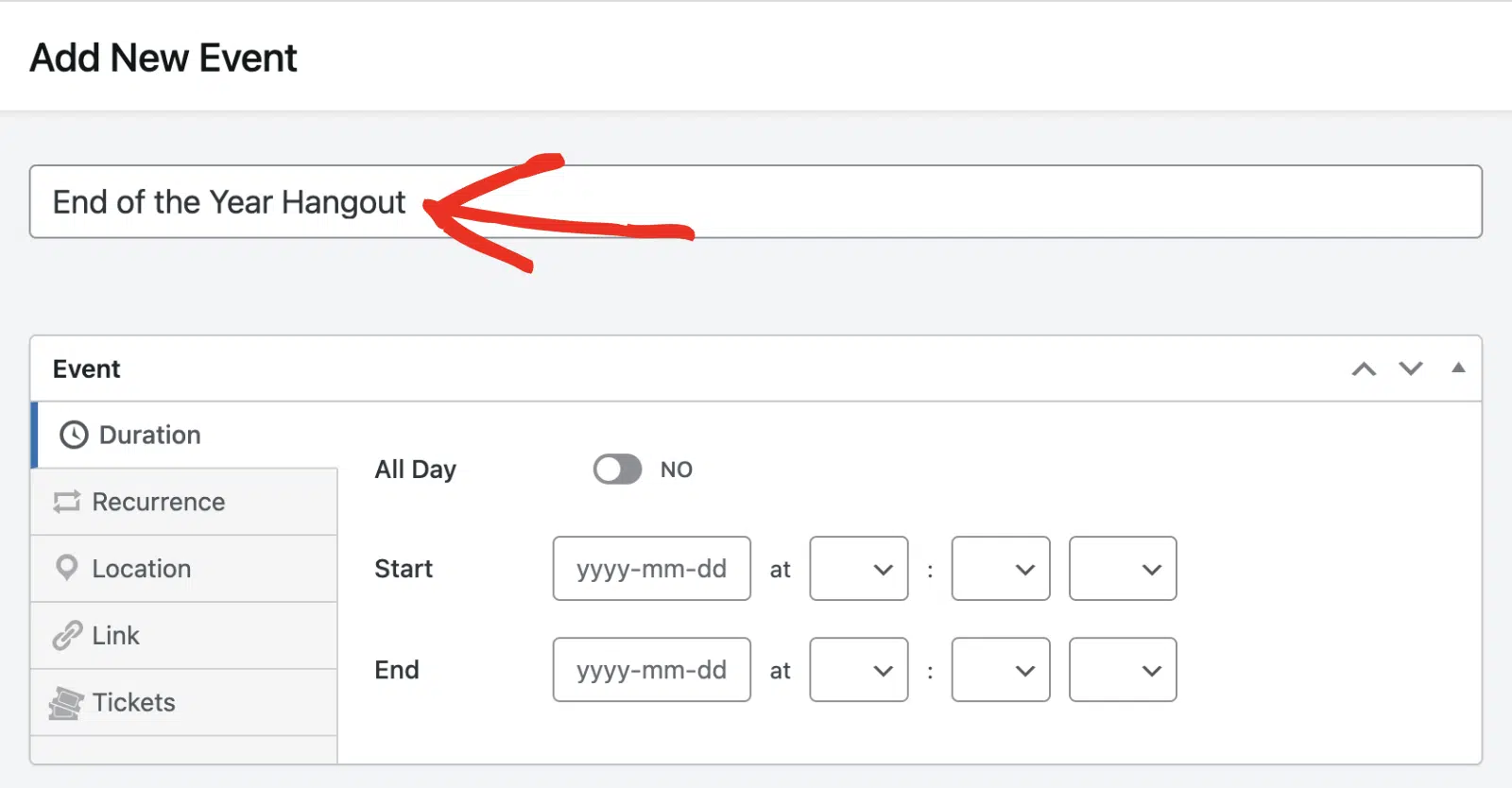
Task: Open the Tickets tab
Action: pyautogui.click(x=184, y=703)
